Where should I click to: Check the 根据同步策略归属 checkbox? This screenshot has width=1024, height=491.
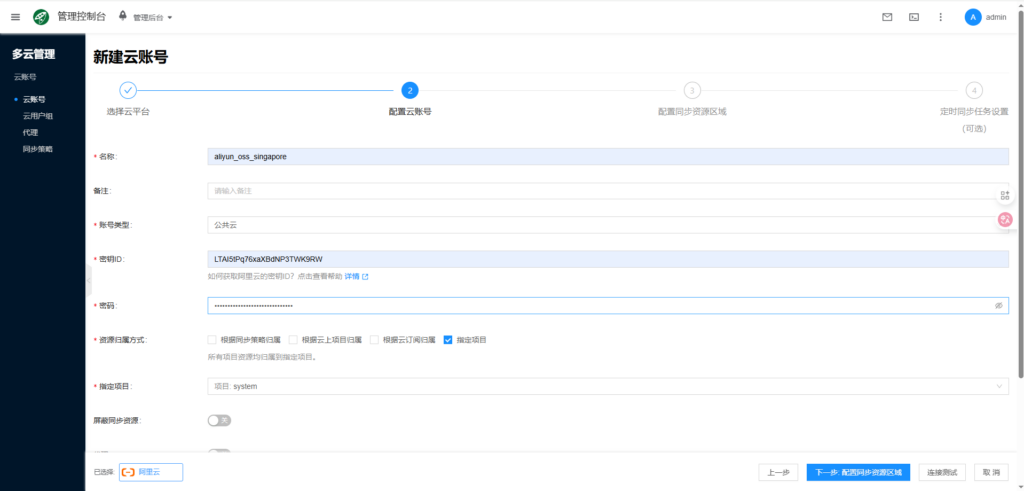click(x=212, y=340)
